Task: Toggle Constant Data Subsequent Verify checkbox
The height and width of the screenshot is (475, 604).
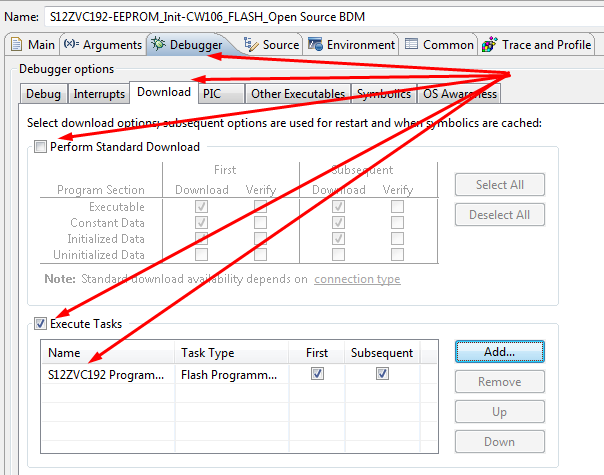Action: pyautogui.click(x=397, y=222)
